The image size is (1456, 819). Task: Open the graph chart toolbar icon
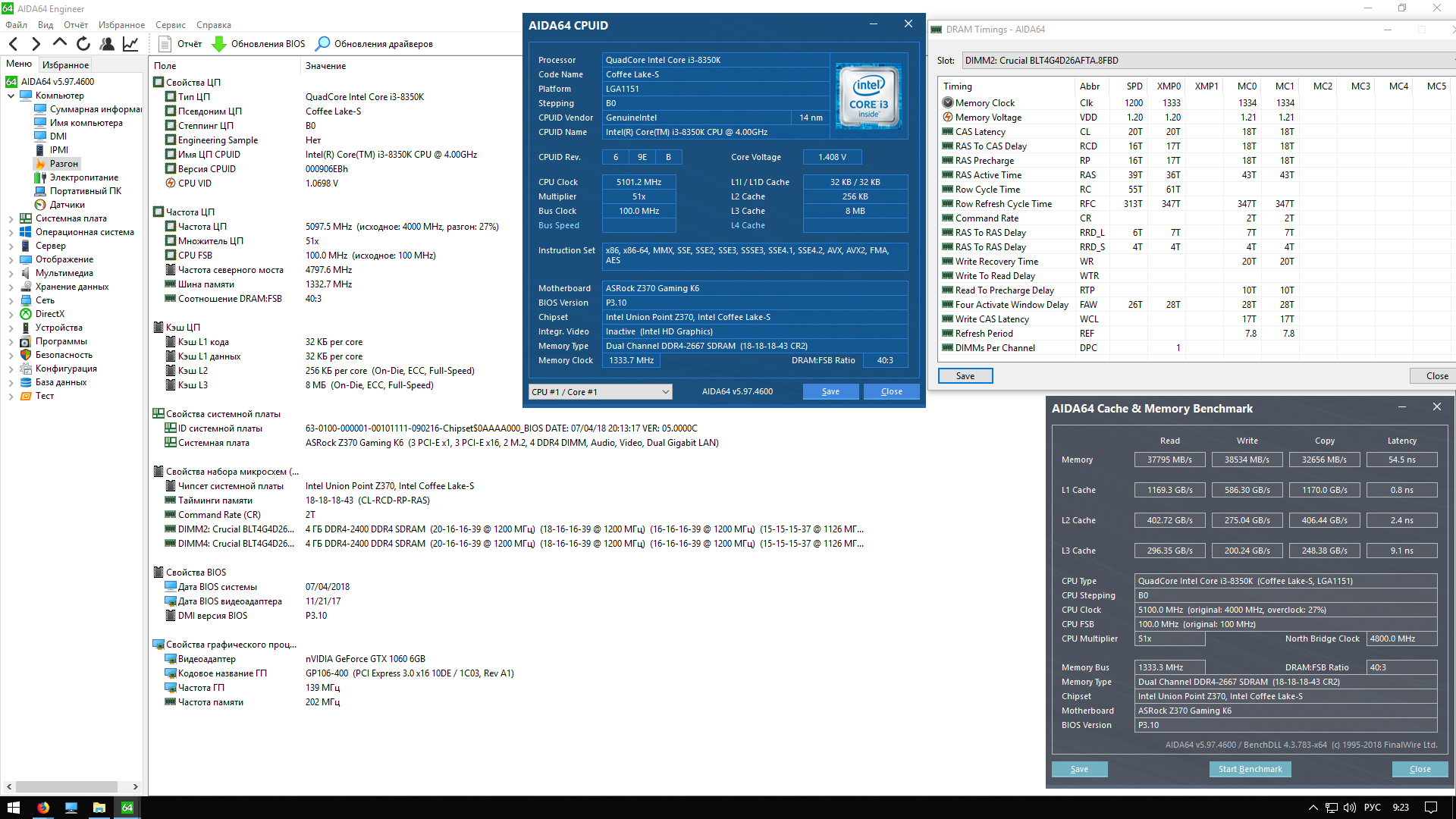click(130, 44)
